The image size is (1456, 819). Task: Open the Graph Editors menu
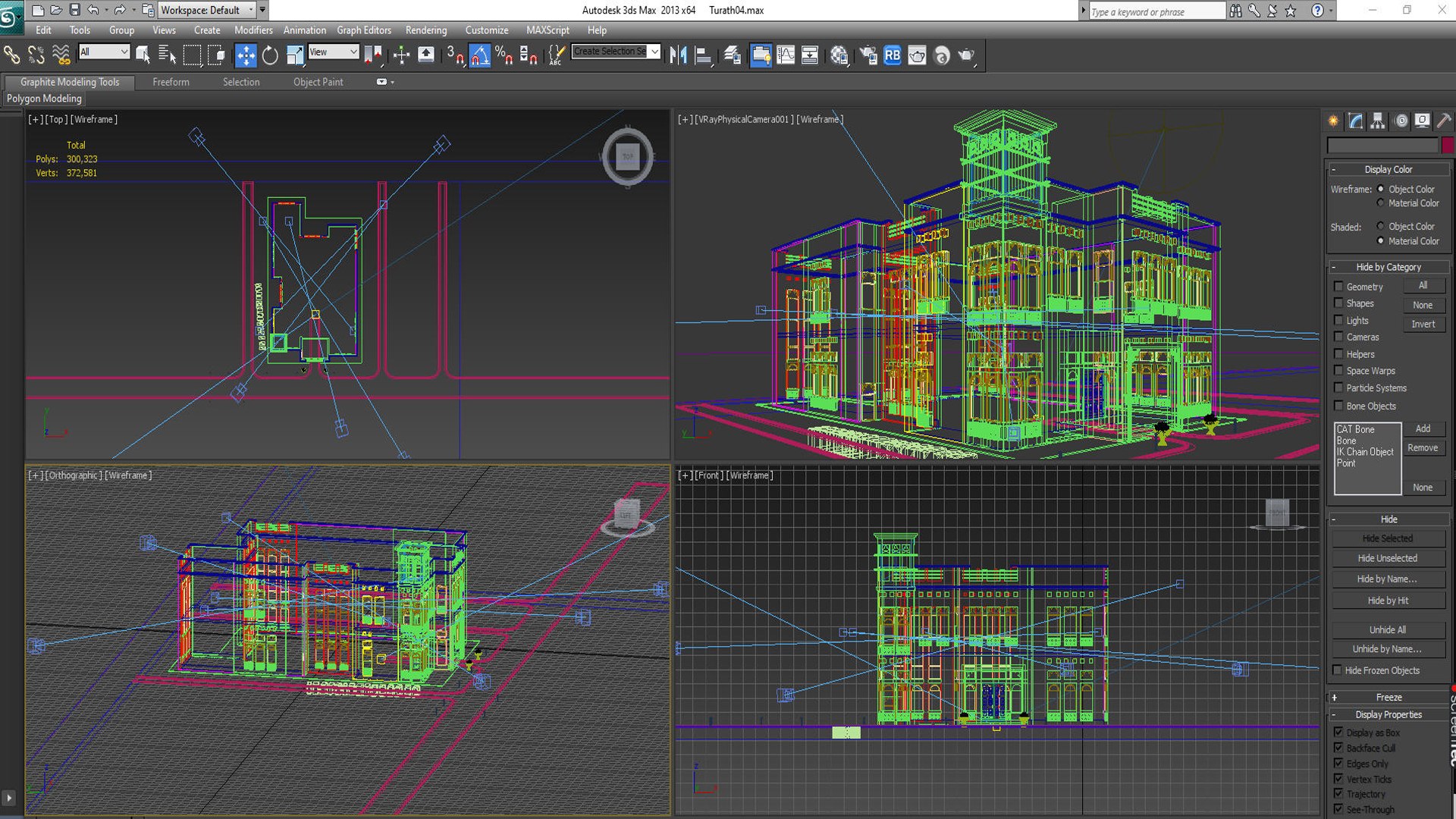click(364, 30)
